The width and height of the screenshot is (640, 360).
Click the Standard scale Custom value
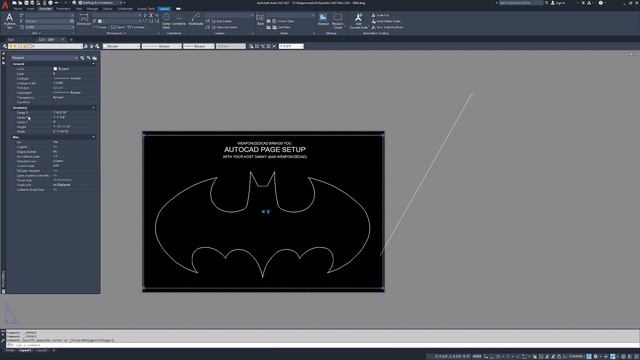click(58, 161)
